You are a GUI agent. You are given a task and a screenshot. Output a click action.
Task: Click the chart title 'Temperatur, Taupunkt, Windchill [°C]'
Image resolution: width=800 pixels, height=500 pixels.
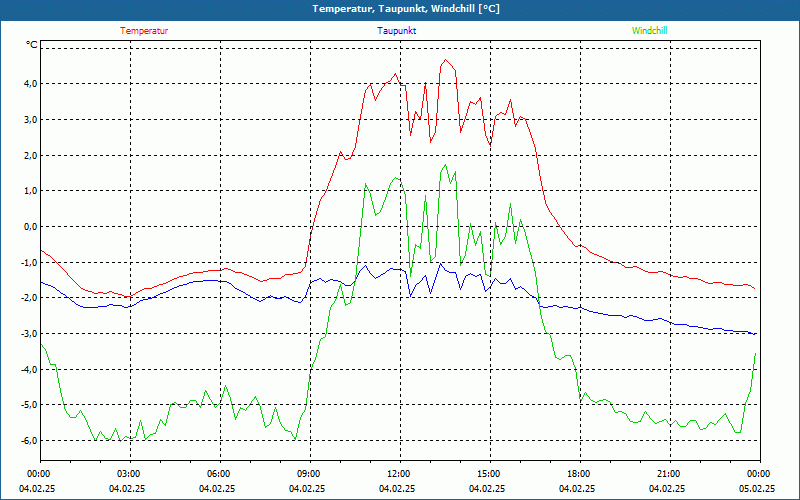pyautogui.click(x=406, y=9)
